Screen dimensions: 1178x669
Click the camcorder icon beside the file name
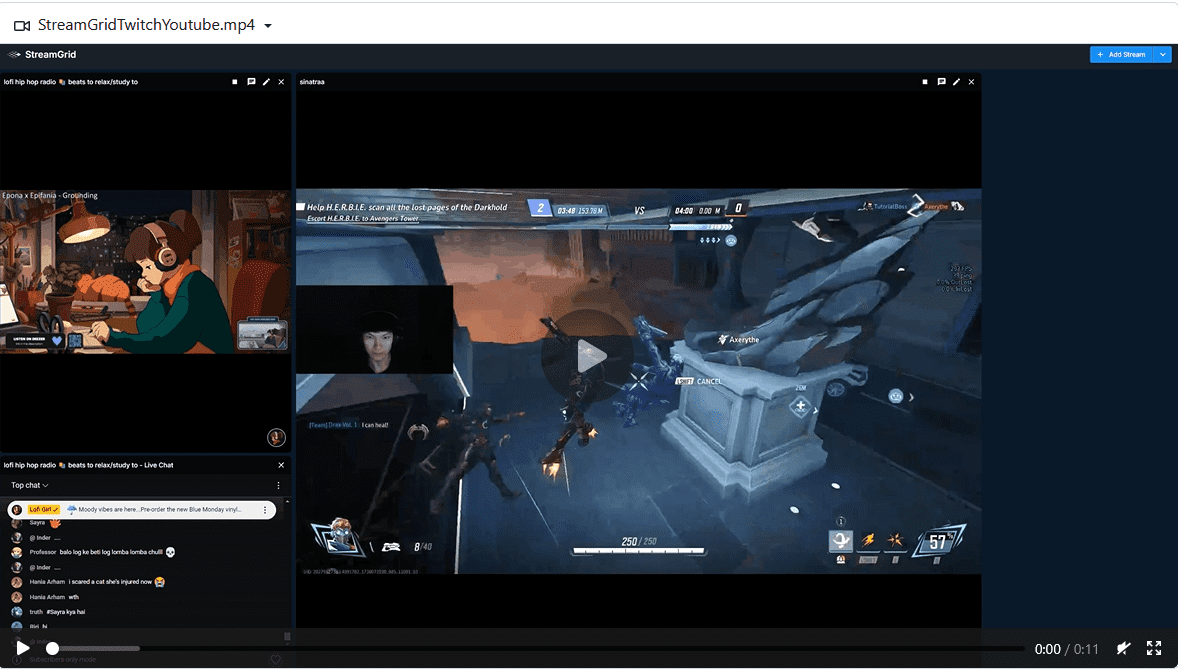pyautogui.click(x=22, y=26)
